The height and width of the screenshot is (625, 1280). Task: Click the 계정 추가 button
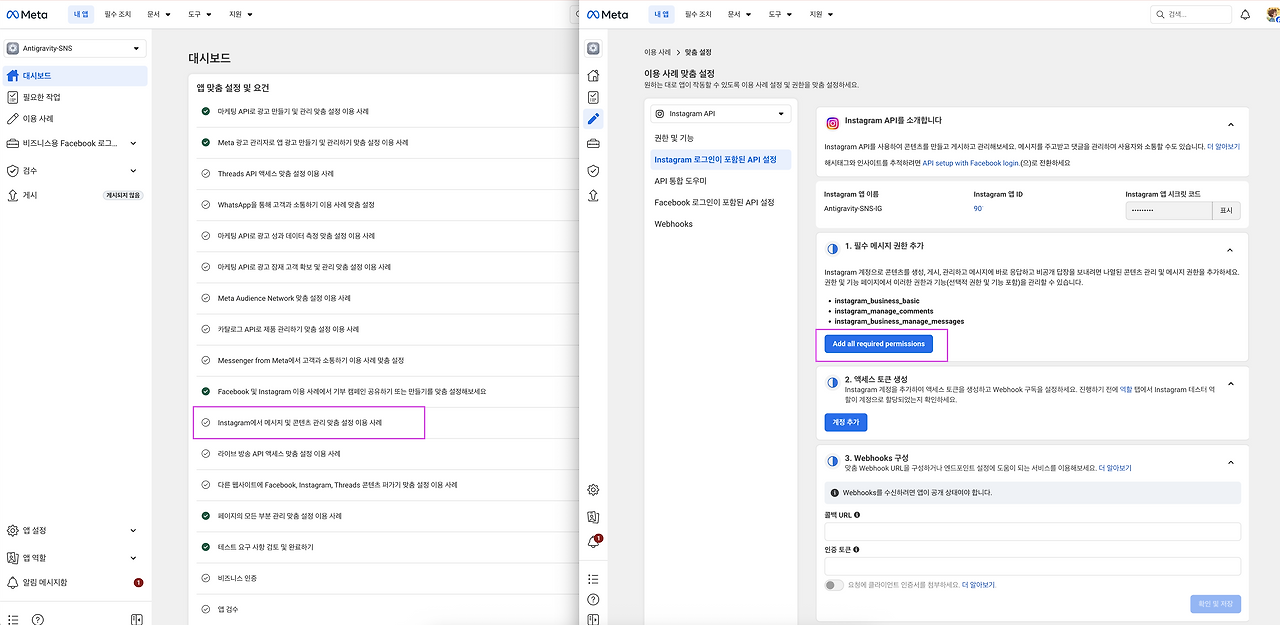[845, 422]
